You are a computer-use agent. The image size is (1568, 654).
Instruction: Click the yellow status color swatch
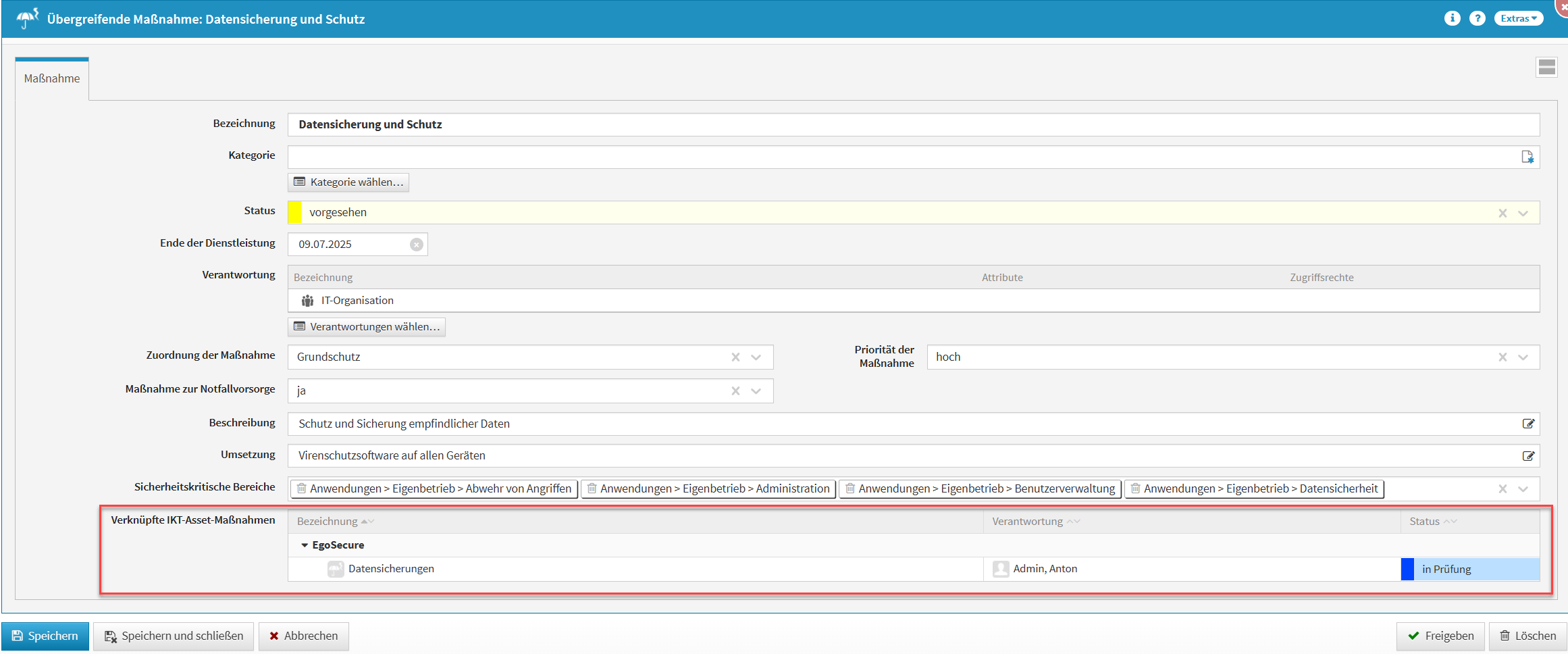[x=294, y=212]
